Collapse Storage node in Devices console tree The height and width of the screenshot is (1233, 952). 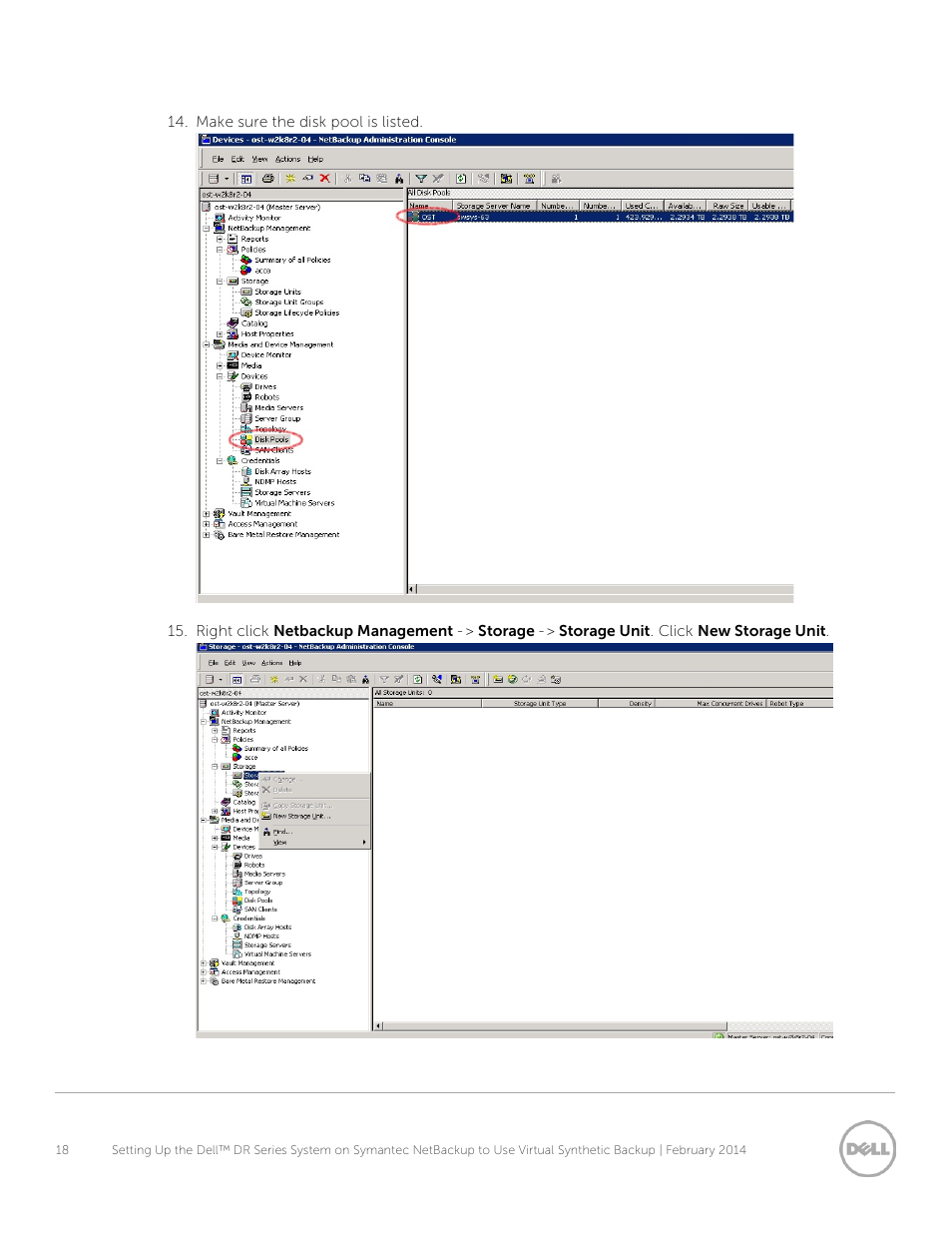click(220, 282)
